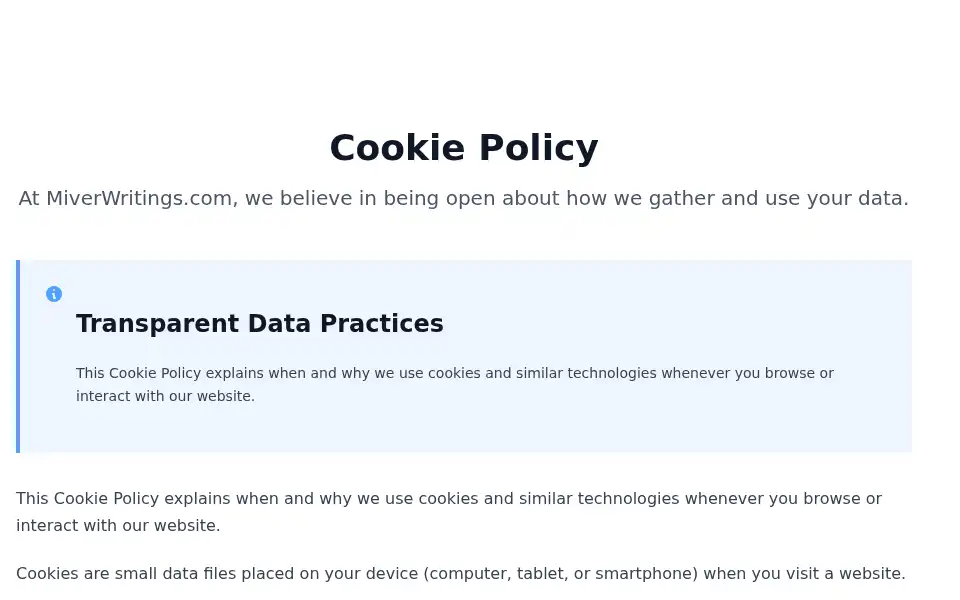Viewport: 960px width, 600px height.
Task: Click the sentence starting "Cookies are small data files"
Action: 460,574
